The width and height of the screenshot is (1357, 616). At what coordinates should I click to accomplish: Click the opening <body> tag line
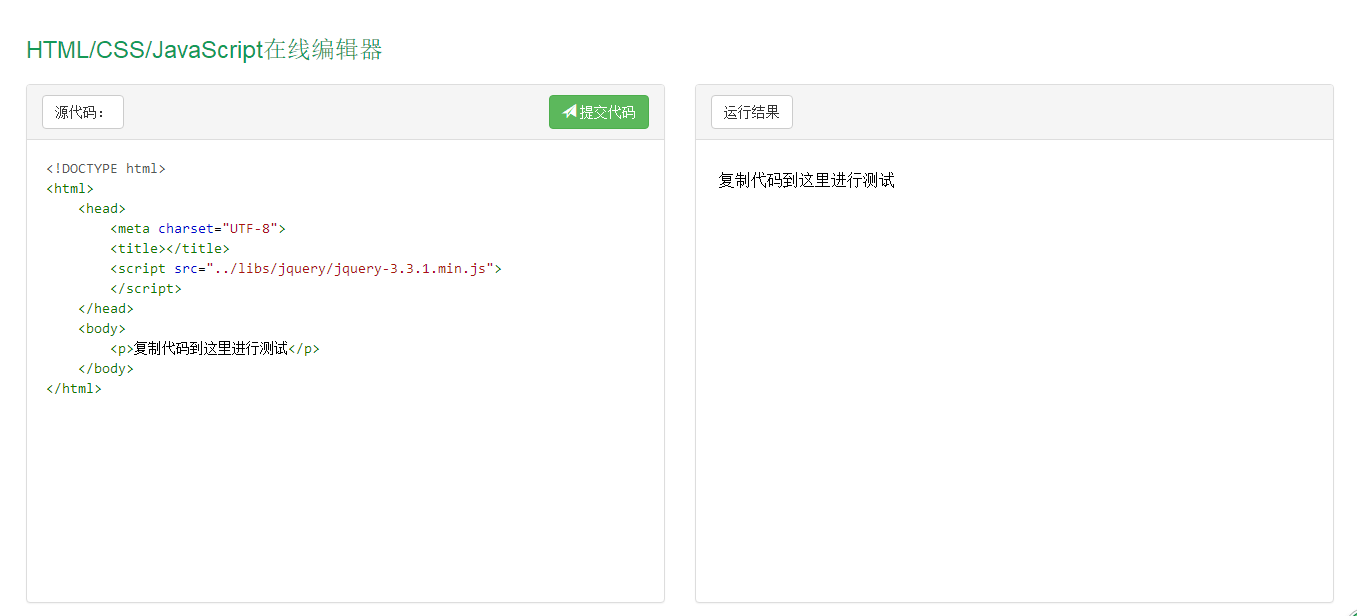[102, 328]
